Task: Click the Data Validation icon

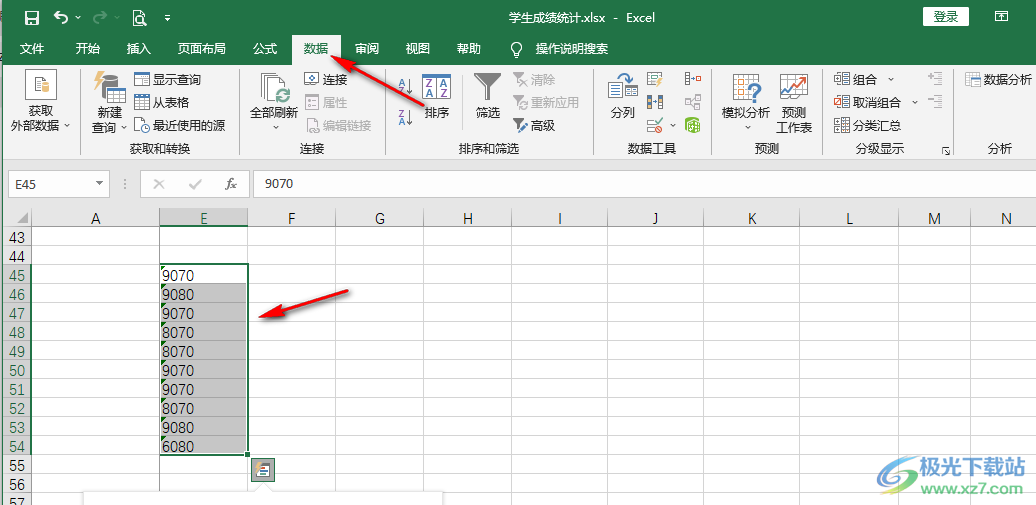Action: click(x=655, y=125)
